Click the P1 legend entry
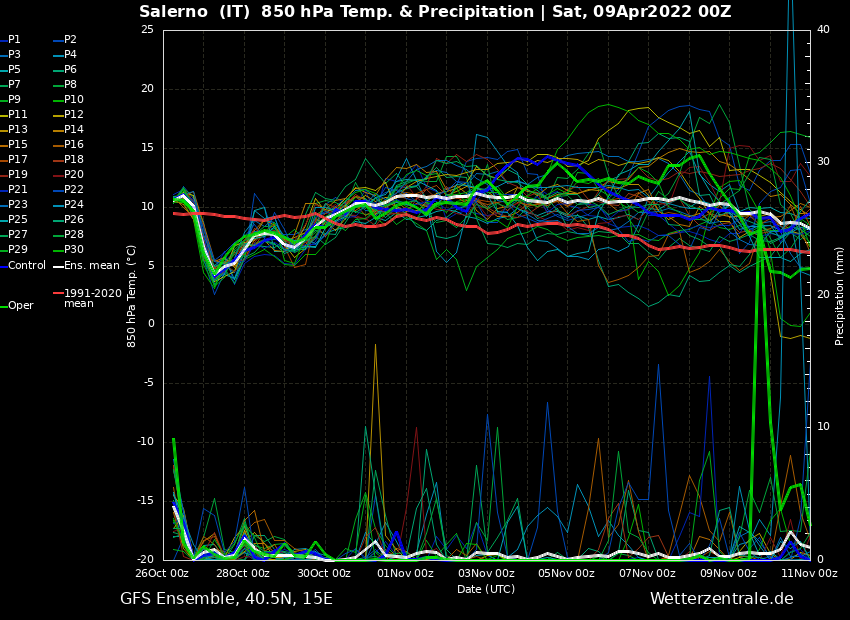Viewport: 850px width, 620px height. pos(14,40)
